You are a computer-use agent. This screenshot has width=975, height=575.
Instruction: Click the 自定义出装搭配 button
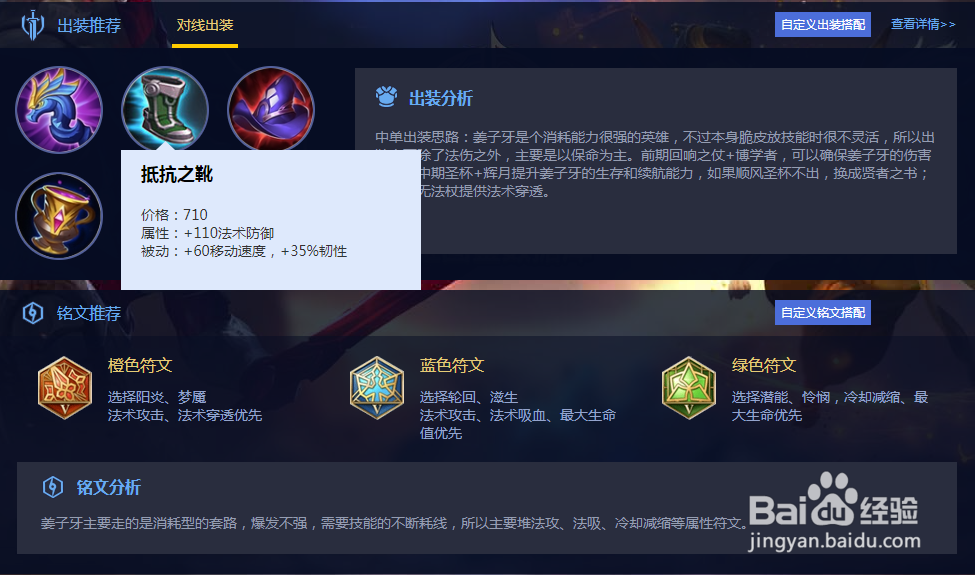(x=823, y=25)
